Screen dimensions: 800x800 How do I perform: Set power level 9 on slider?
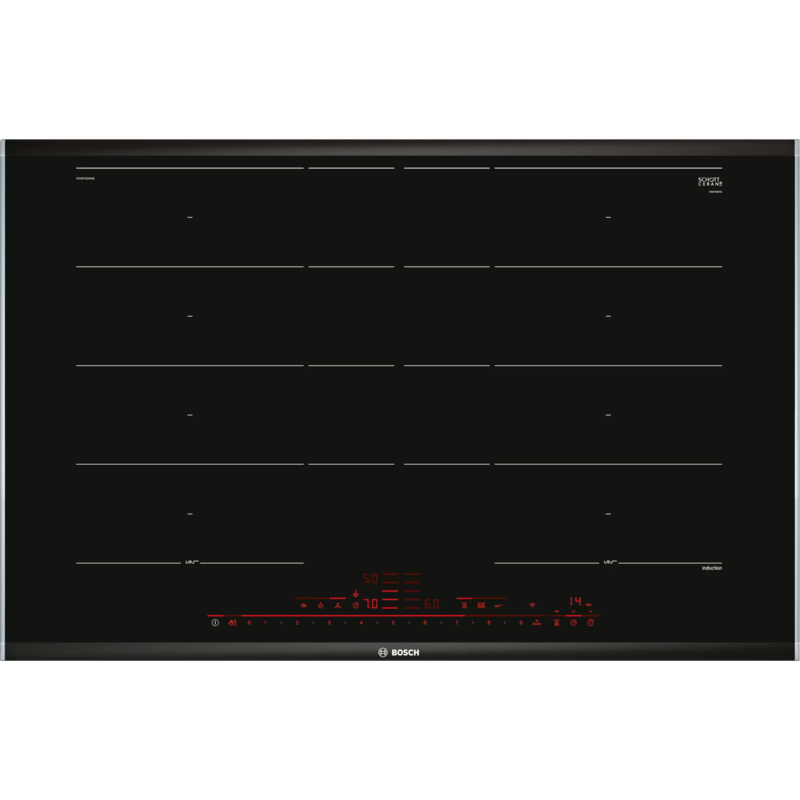tap(520, 623)
